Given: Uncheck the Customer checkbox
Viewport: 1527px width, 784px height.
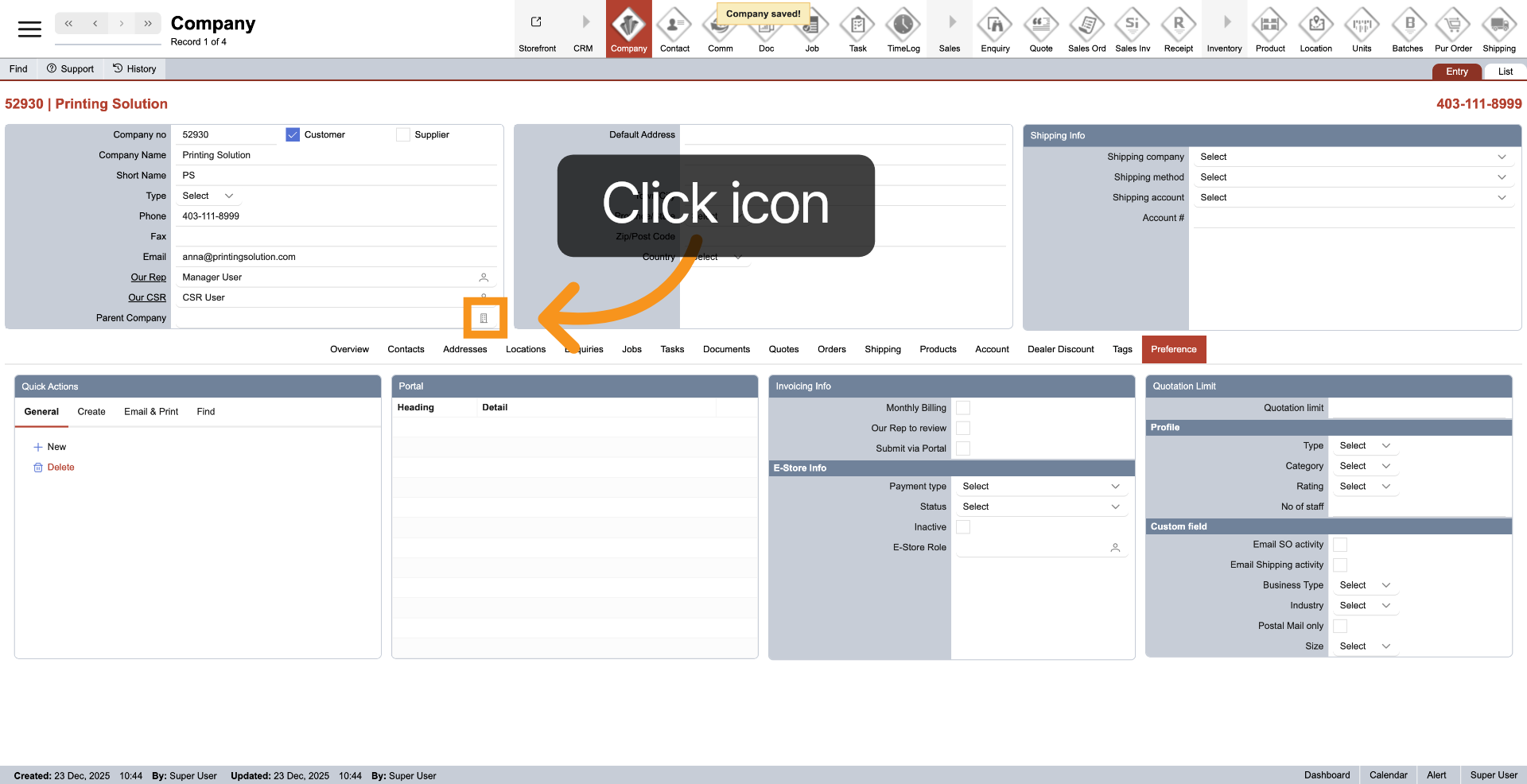Looking at the screenshot, I should [293, 135].
